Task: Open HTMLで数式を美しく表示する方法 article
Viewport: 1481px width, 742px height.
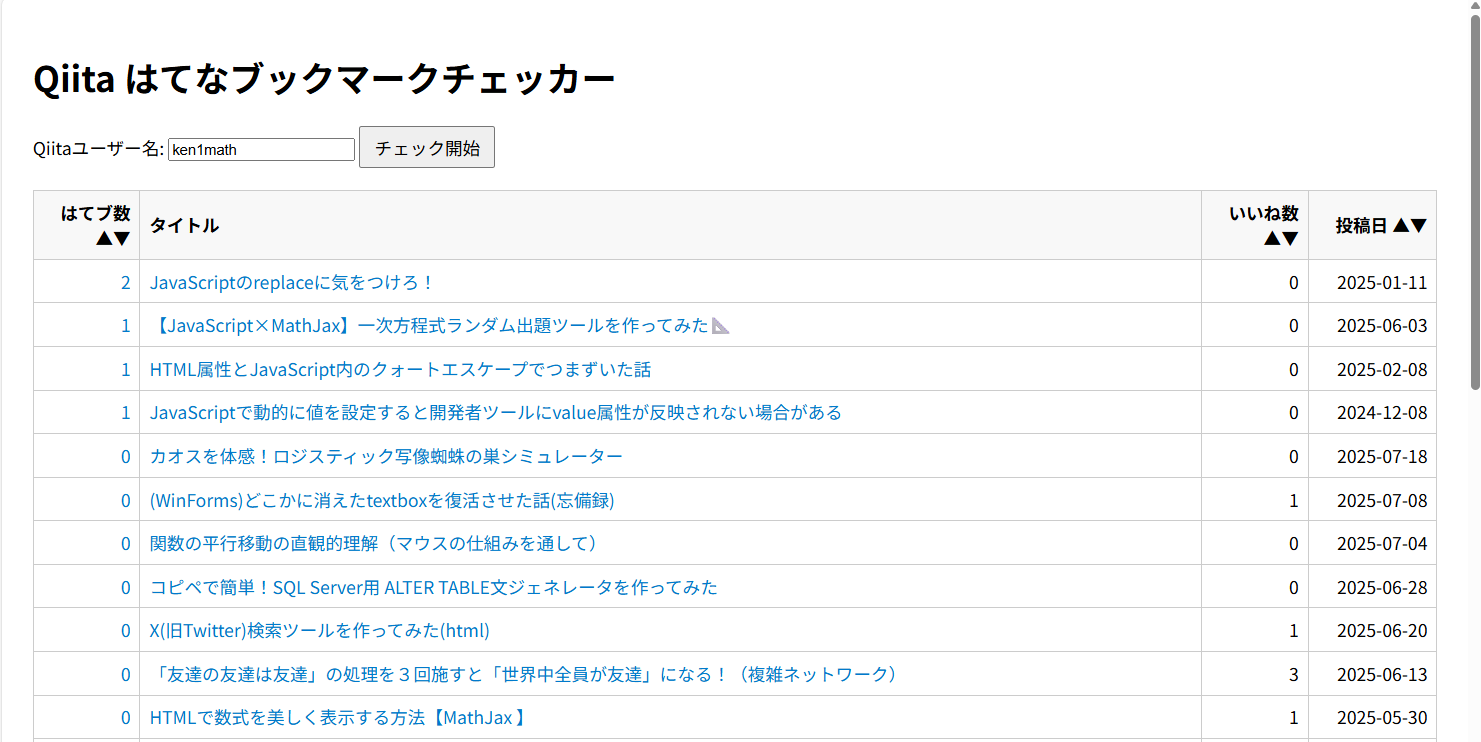Action: (338, 717)
